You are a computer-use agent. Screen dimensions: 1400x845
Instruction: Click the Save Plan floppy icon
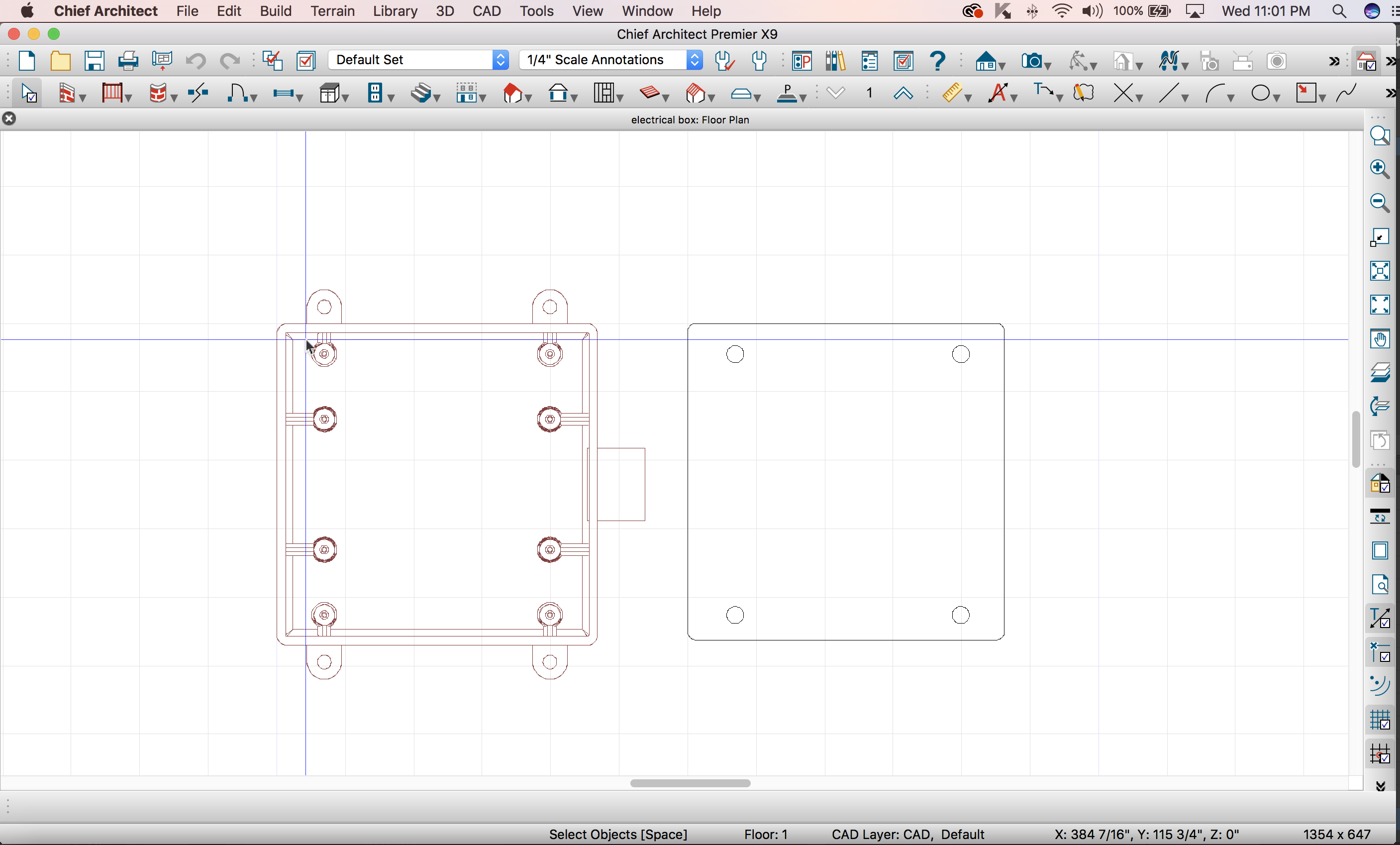point(95,61)
